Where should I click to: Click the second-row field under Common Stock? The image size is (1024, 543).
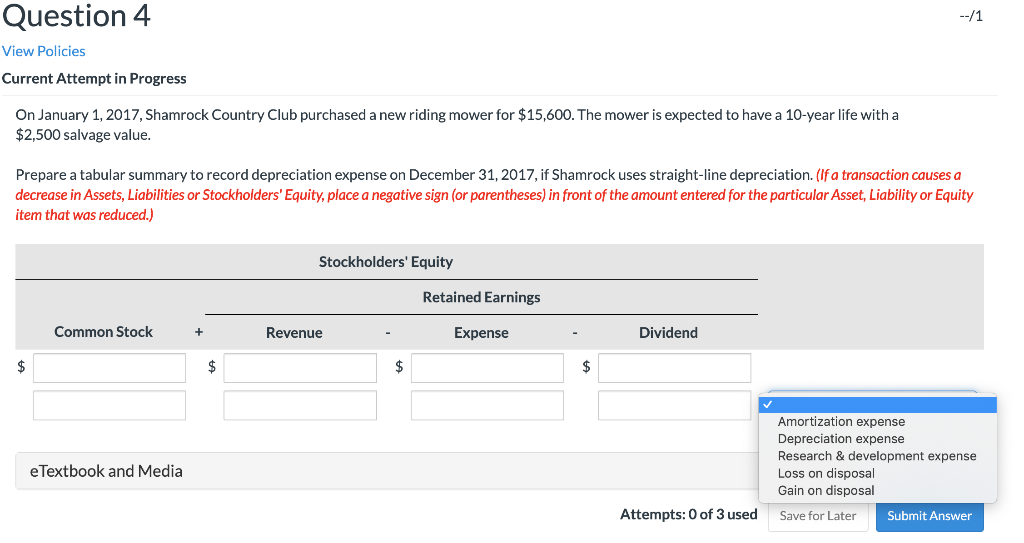click(109, 405)
